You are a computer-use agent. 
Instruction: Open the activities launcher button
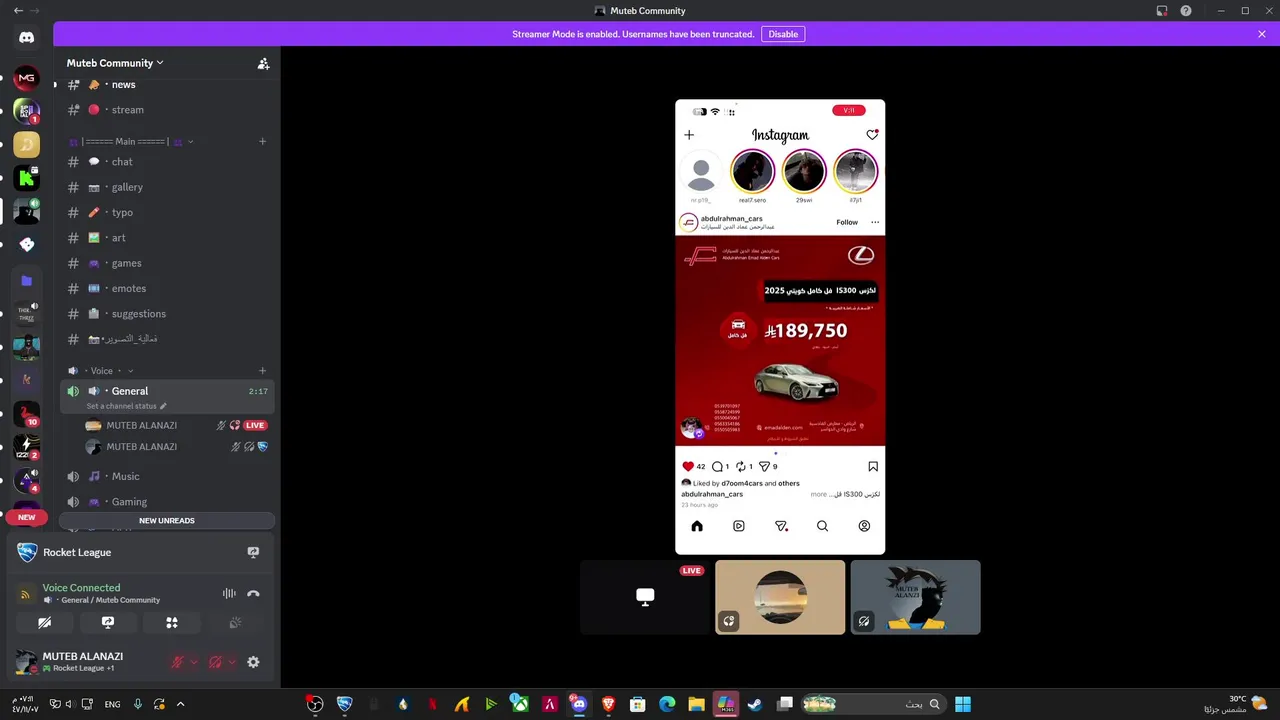click(171, 622)
